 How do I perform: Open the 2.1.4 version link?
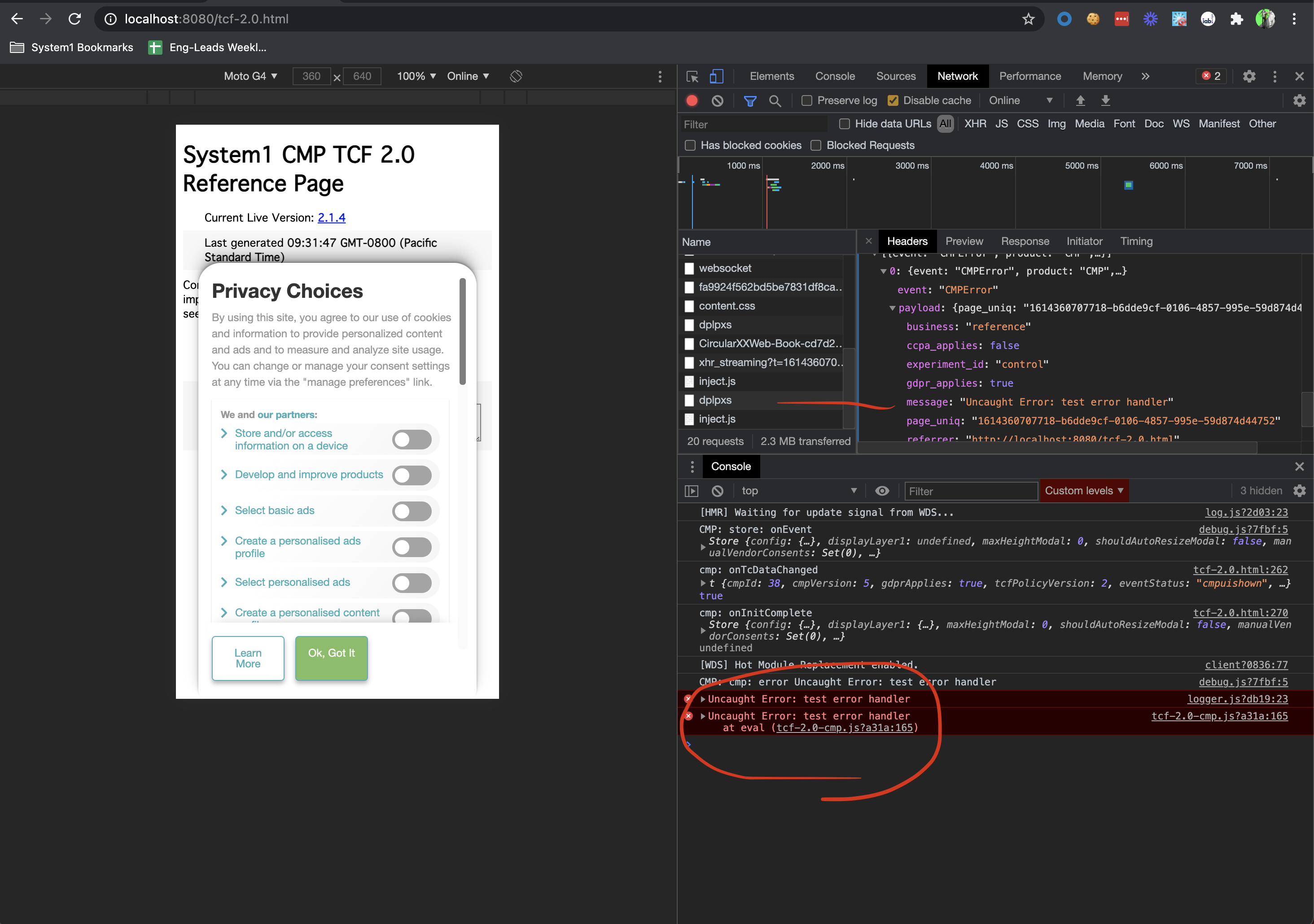(331, 218)
